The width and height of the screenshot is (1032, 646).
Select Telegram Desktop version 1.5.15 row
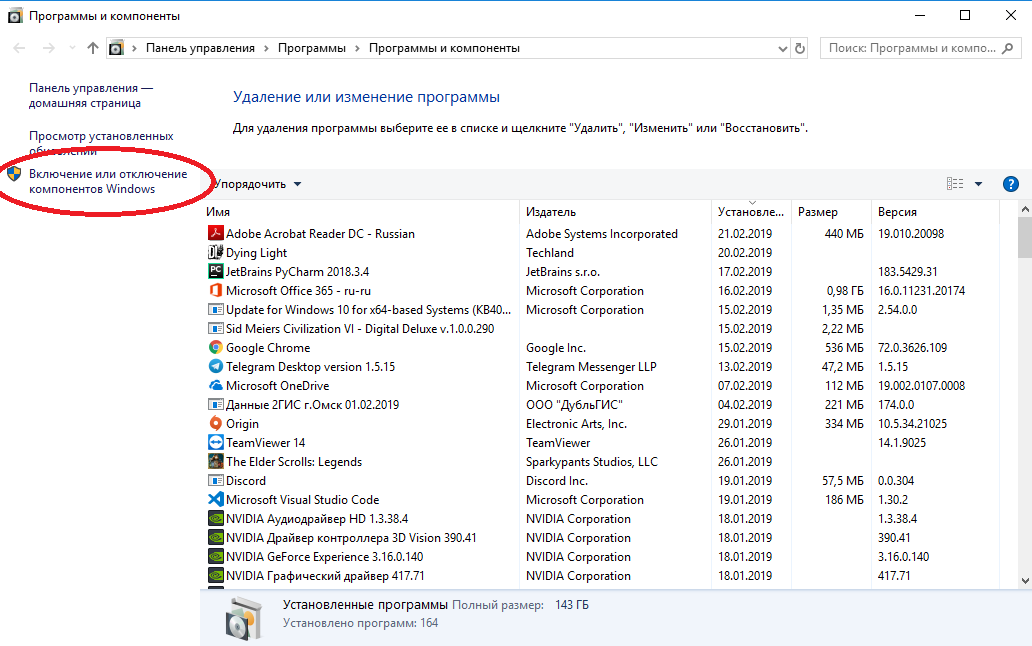tap(602, 366)
